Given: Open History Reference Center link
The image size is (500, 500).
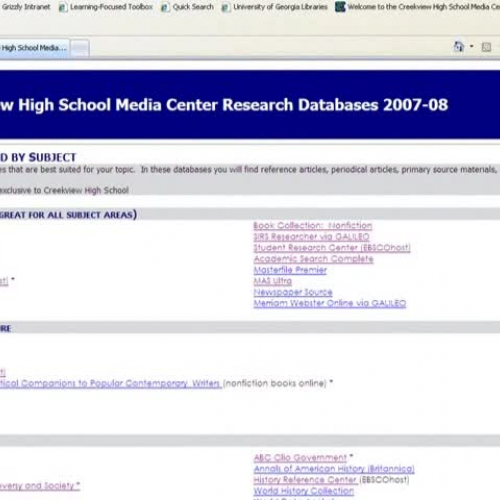Looking at the screenshot, I should point(306,480).
